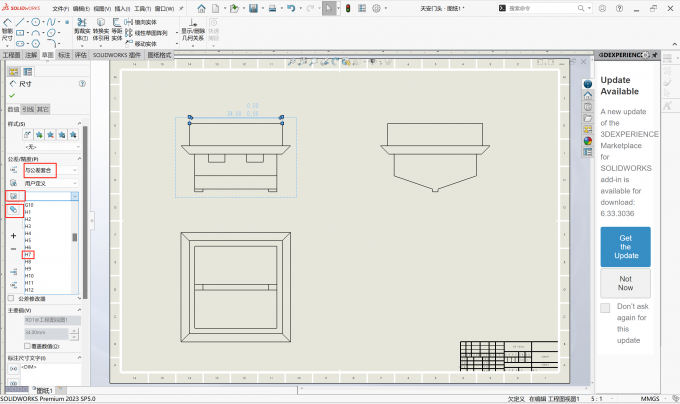Click the Smart Dimension tool

(x=7, y=29)
